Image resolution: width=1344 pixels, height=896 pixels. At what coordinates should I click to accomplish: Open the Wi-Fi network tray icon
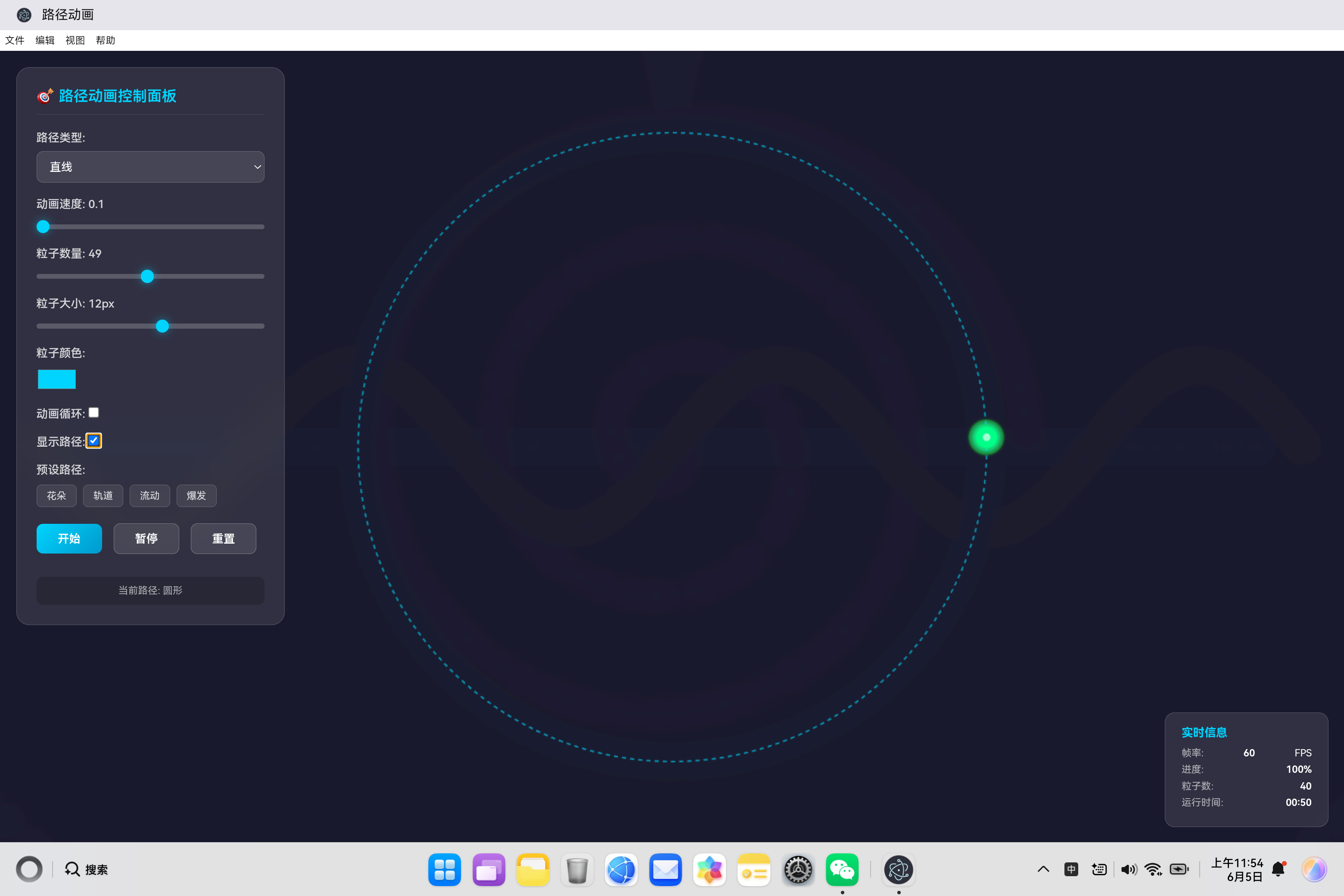click(x=1154, y=869)
